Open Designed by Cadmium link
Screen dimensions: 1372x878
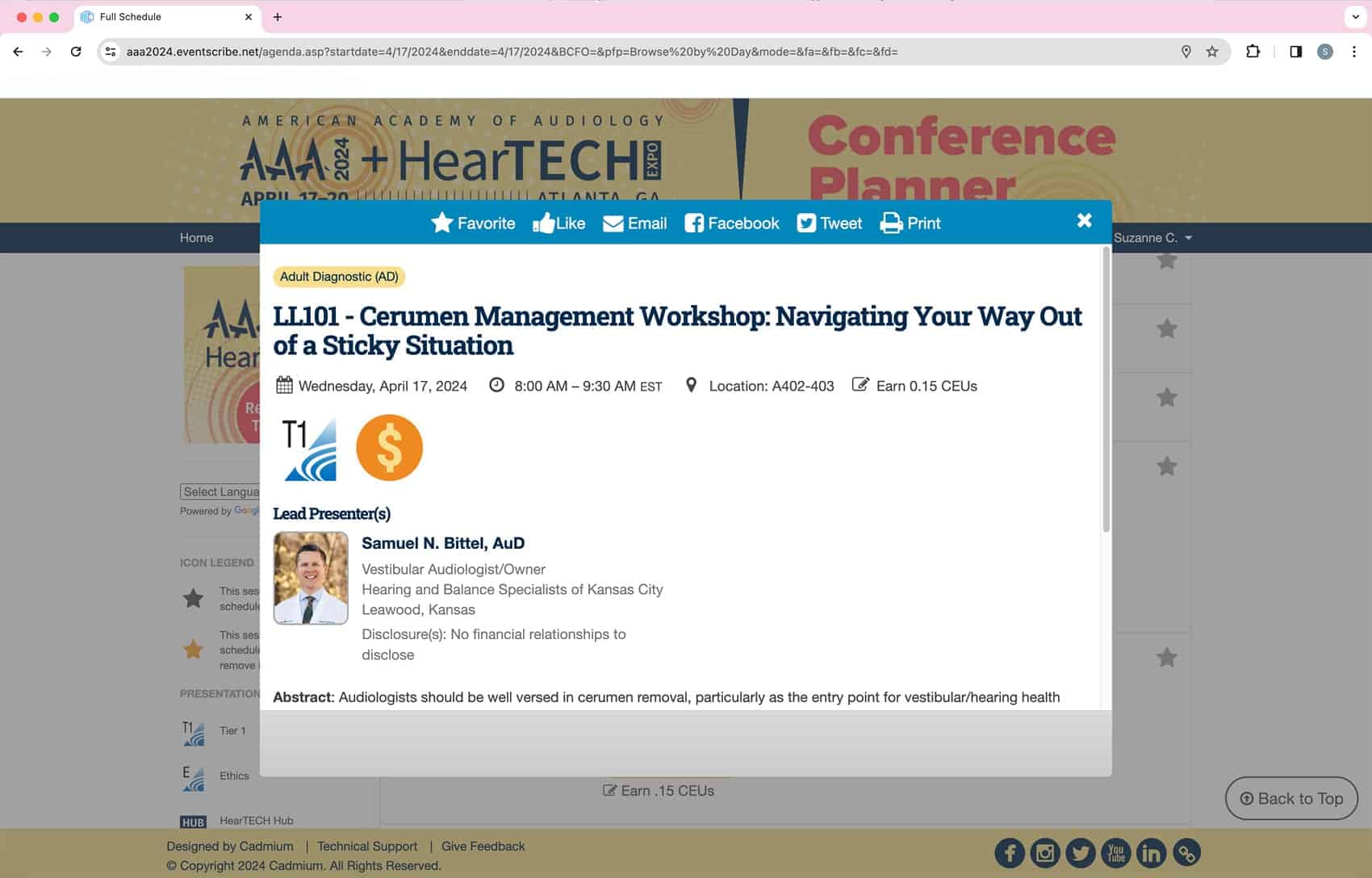230,846
